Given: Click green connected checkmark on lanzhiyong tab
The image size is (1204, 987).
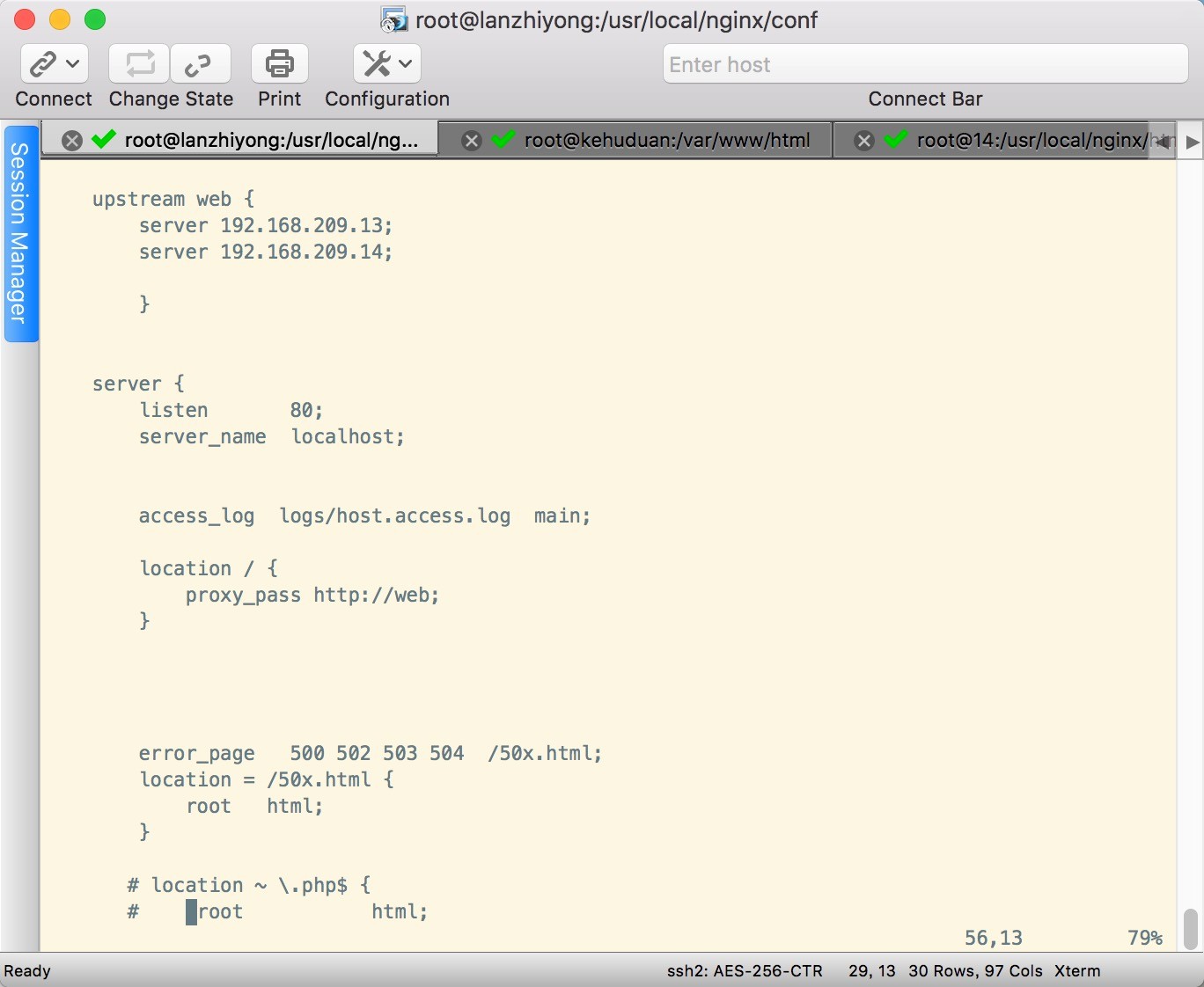Looking at the screenshot, I should [x=104, y=139].
